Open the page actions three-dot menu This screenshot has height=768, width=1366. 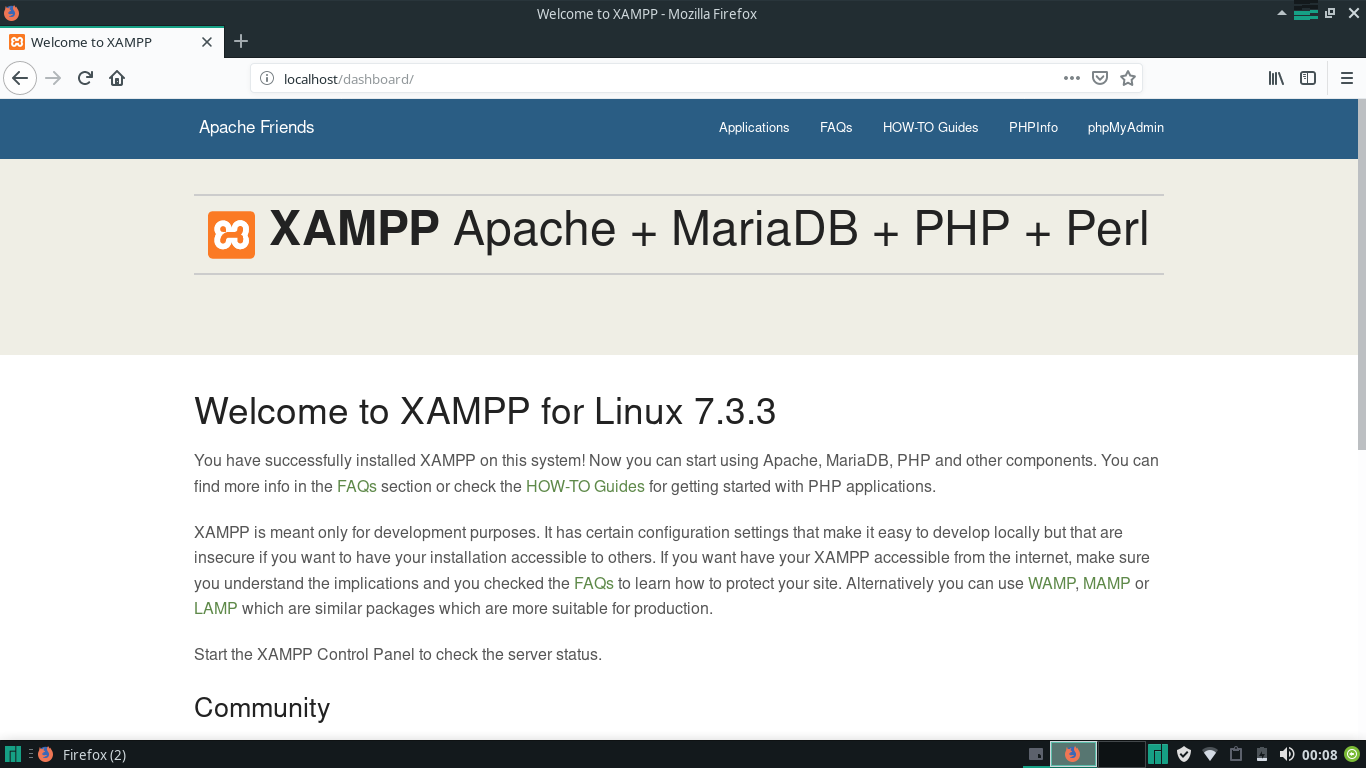[1071, 78]
